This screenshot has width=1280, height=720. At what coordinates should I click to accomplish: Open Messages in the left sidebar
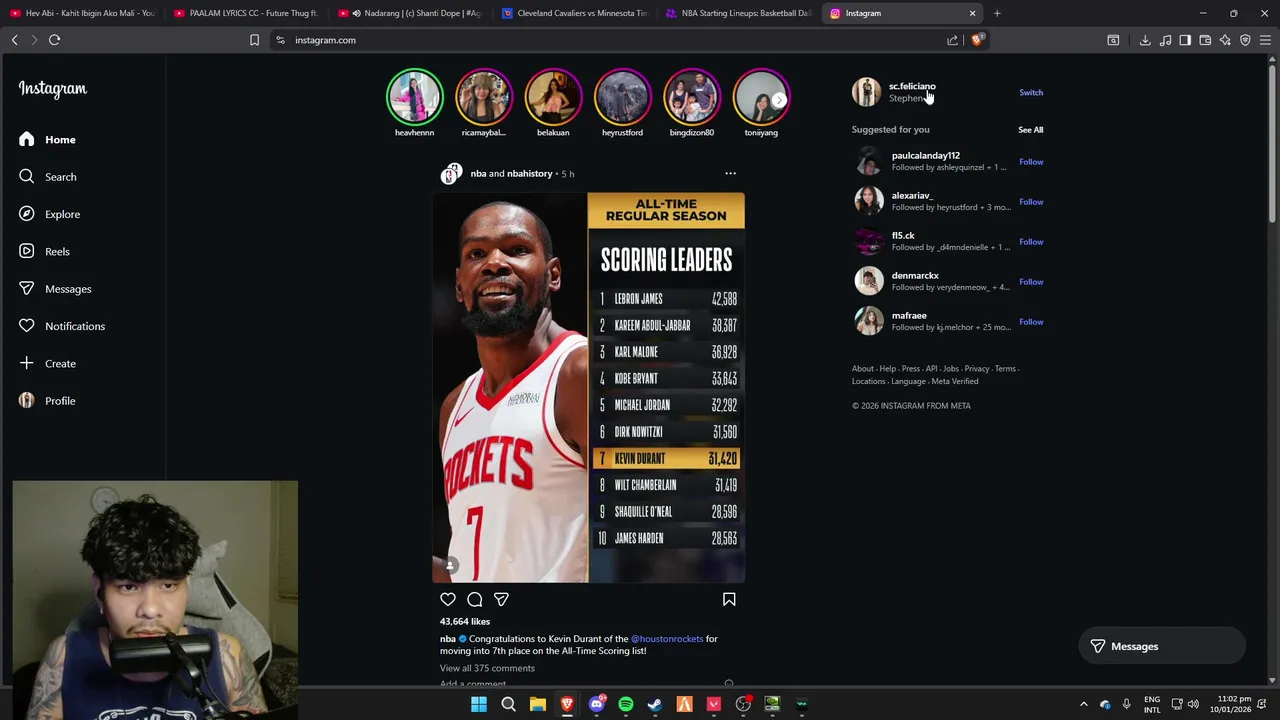click(55, 289)
